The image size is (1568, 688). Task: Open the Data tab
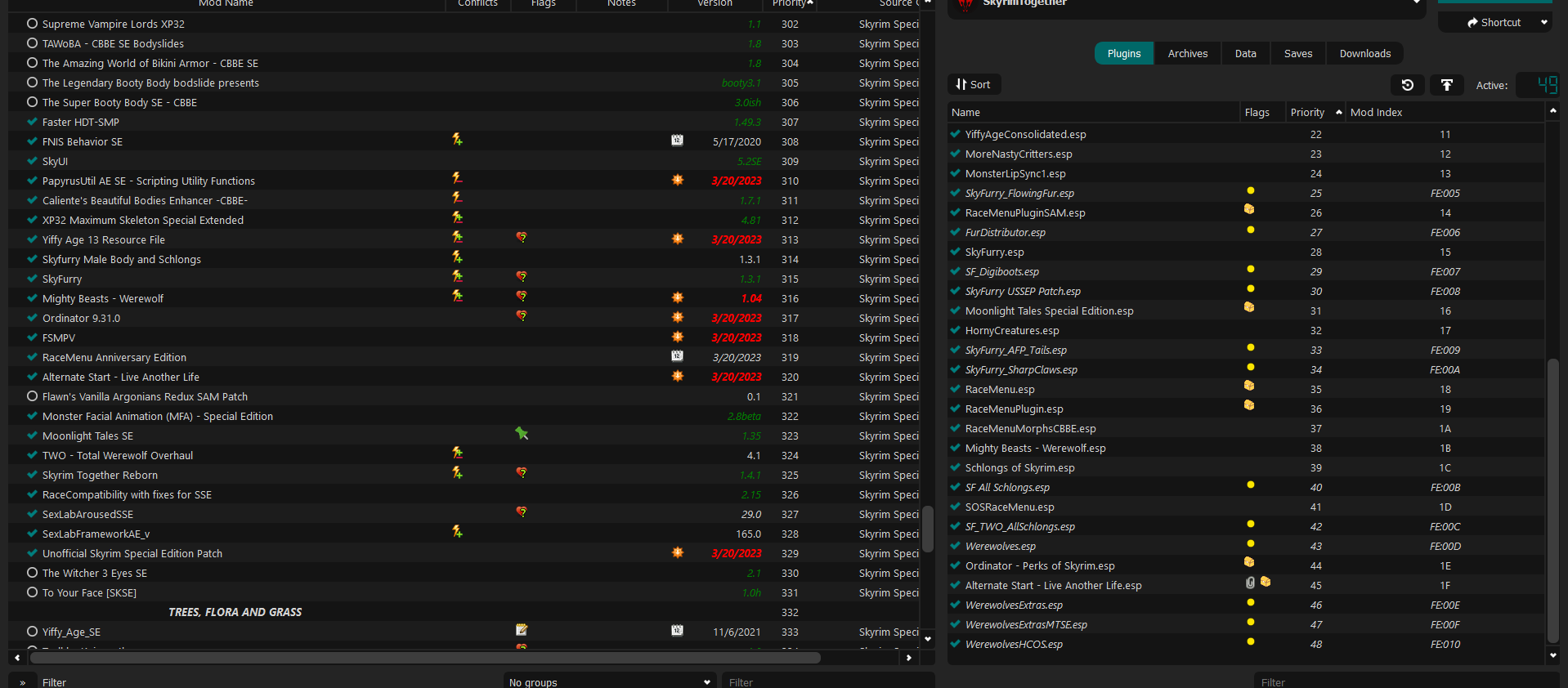coord(1246,54)
